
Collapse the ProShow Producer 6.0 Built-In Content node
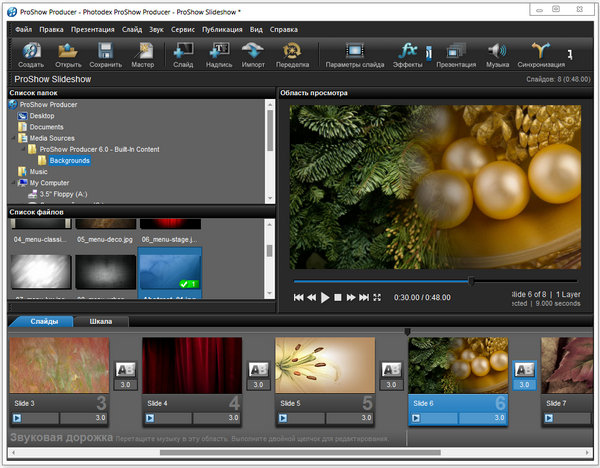pos(23,149)
